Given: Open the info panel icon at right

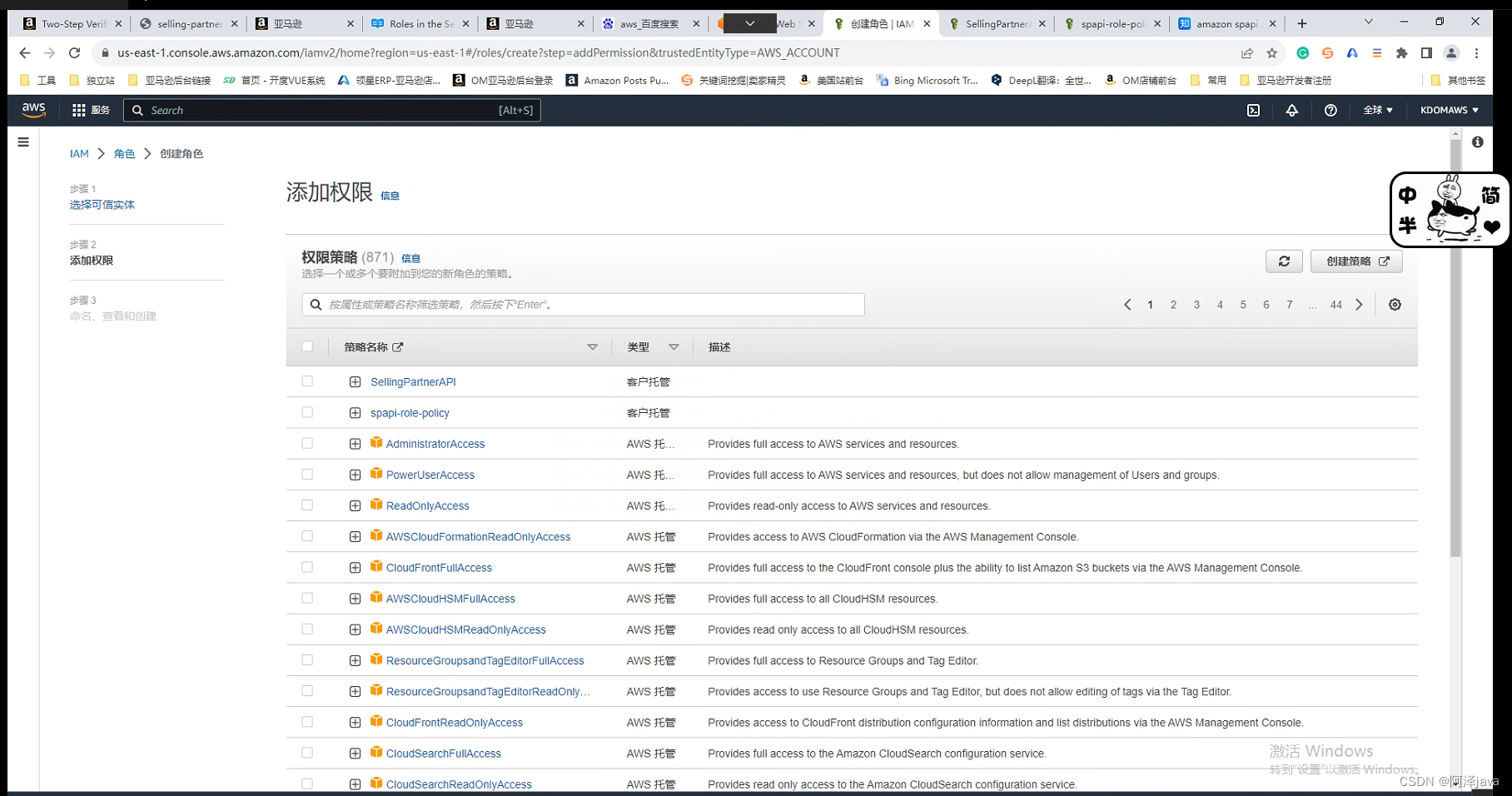Looking at the screenshot, I should (x=1477, y=142).
